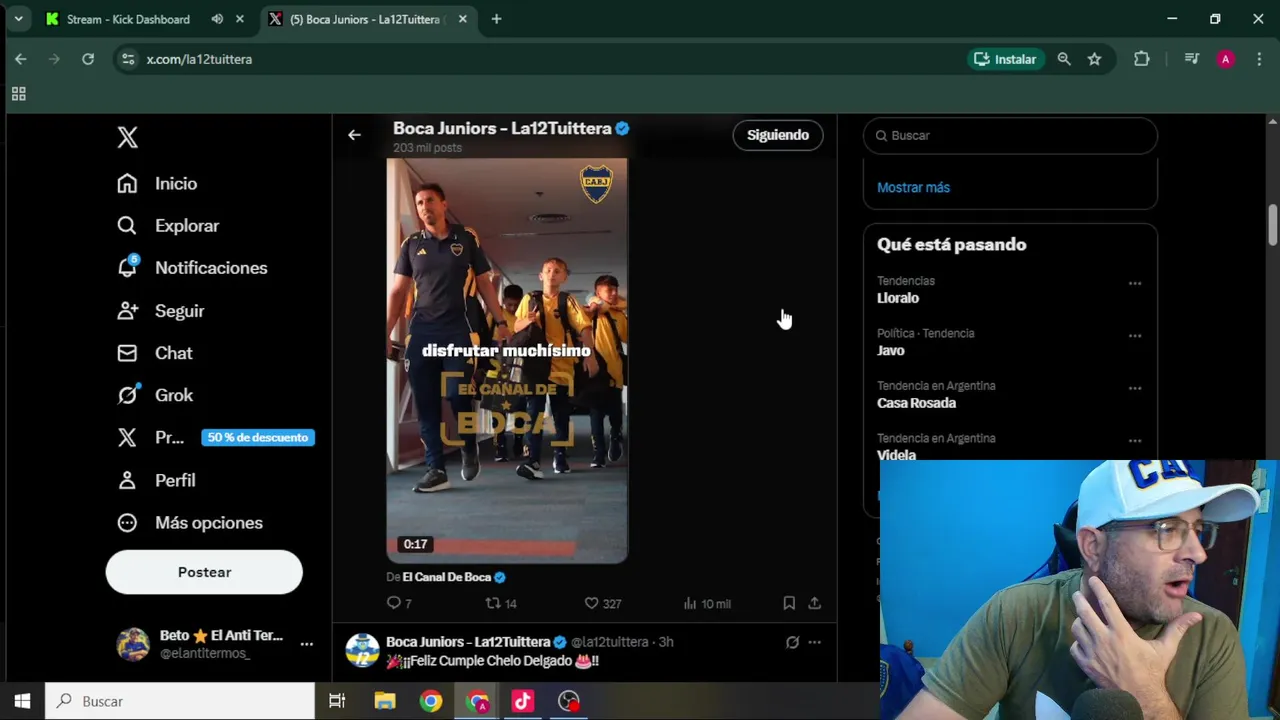The height and width of the screenshot is (720, 1280).
Task: Click back arrow beside Boca Juniors title
Action: tap(354, 135)
